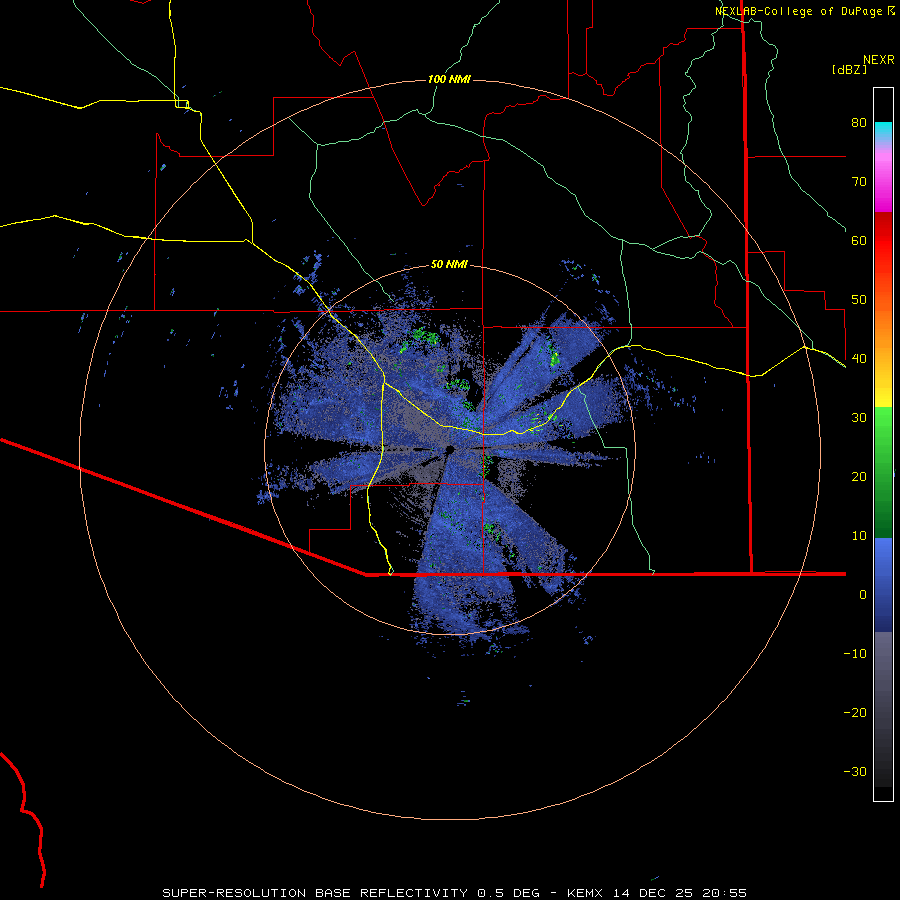Click the 10 dBZ scale label
Viewport: 900px width, 900px height.
tap(859, 536)
